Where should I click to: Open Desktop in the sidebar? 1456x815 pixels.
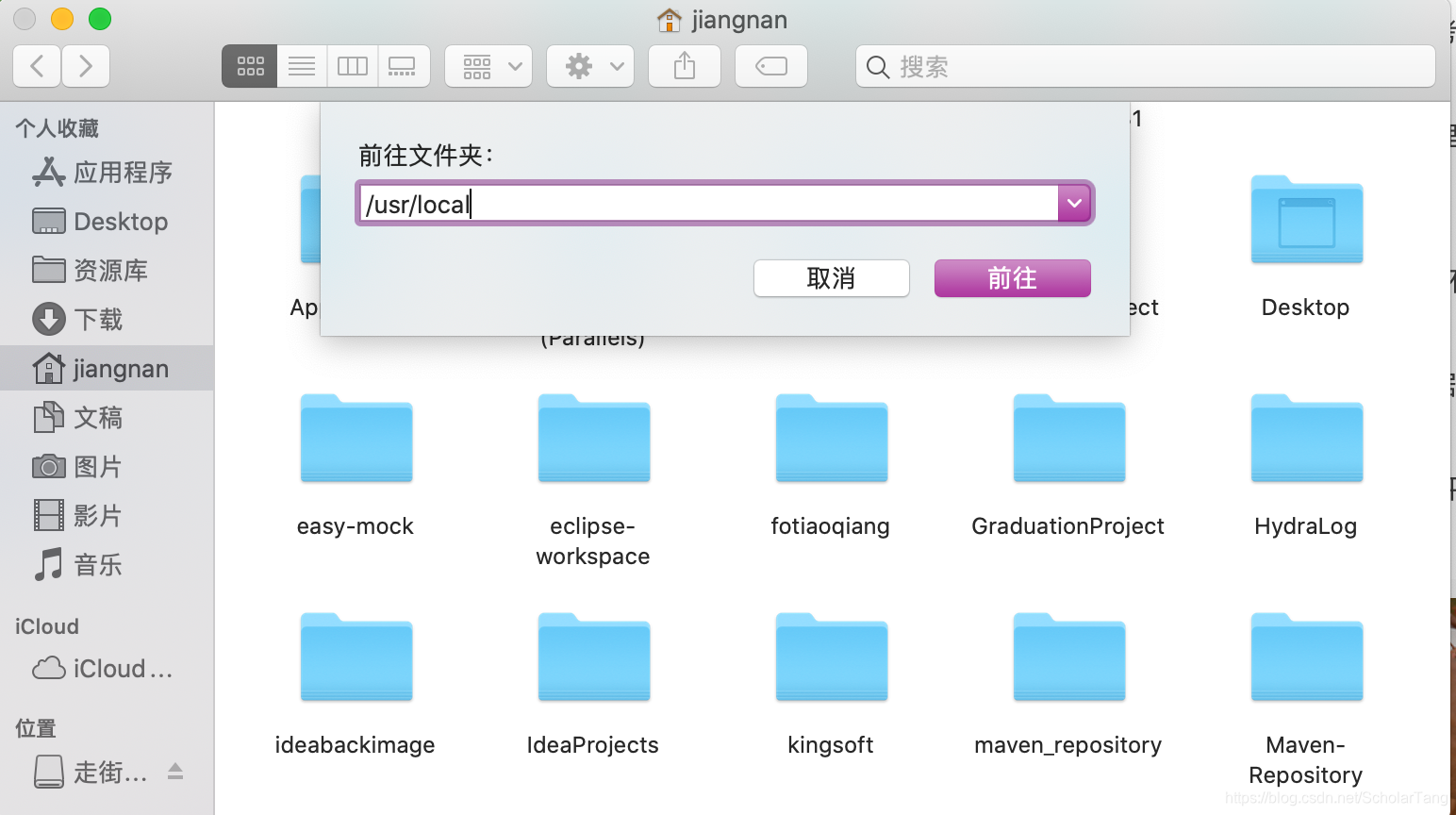click(107, 222)
